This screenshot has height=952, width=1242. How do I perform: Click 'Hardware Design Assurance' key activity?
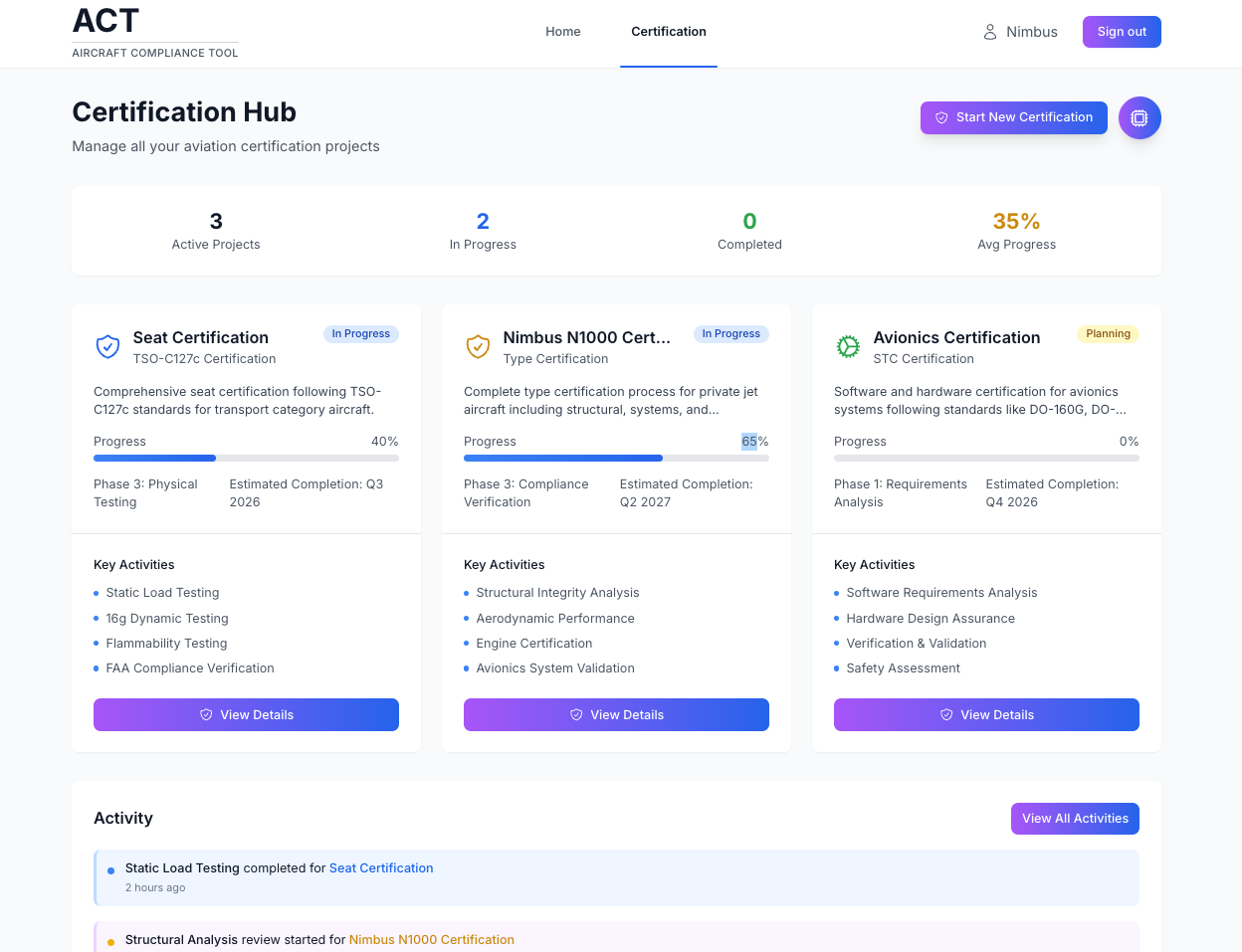[x=931, y=619]
